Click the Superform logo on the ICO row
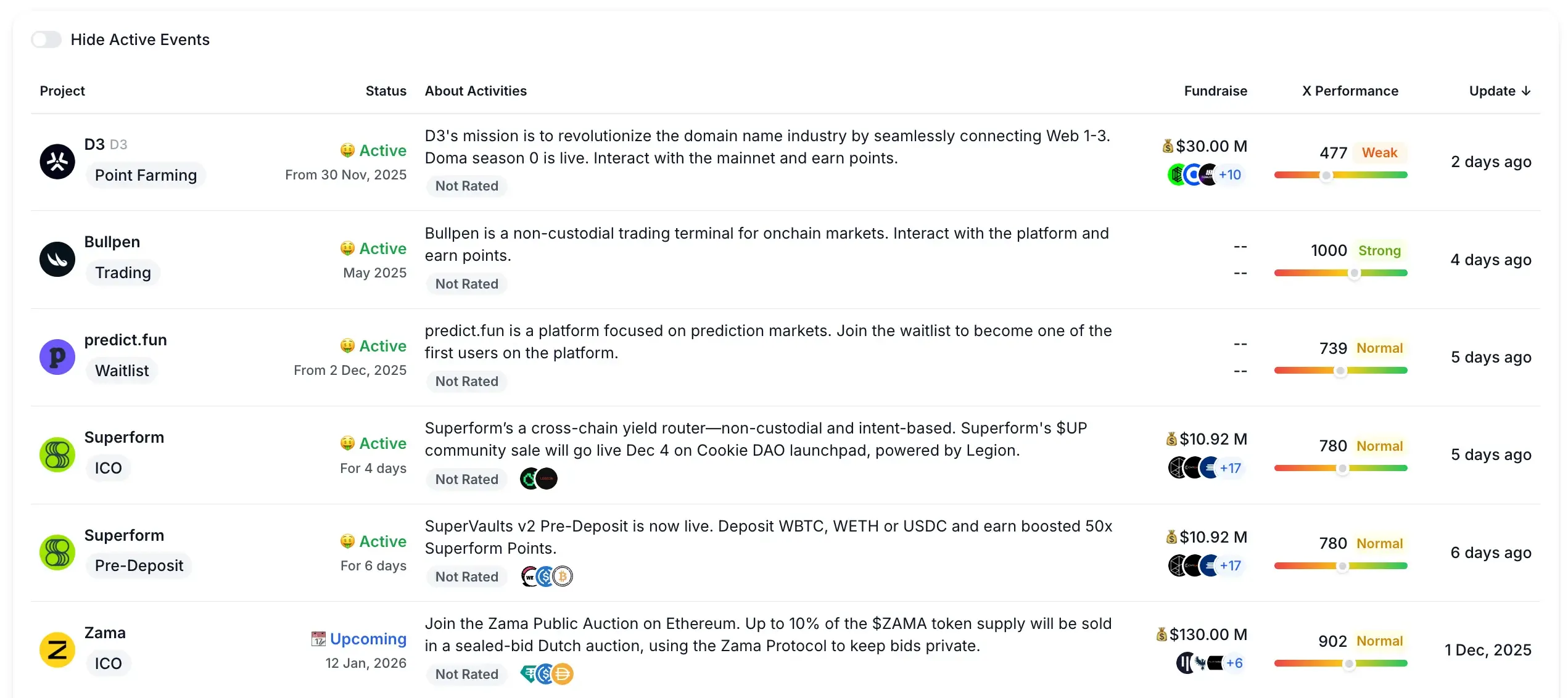This screenshot has height=698, width=1568. [56, 454]
